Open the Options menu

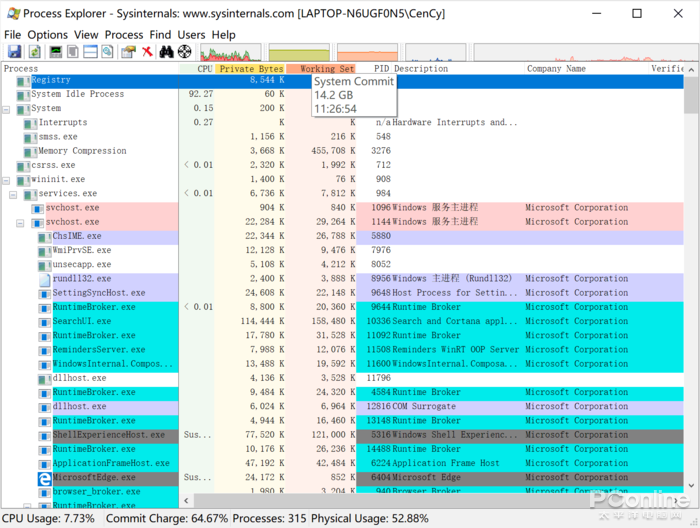pos(47,34)
